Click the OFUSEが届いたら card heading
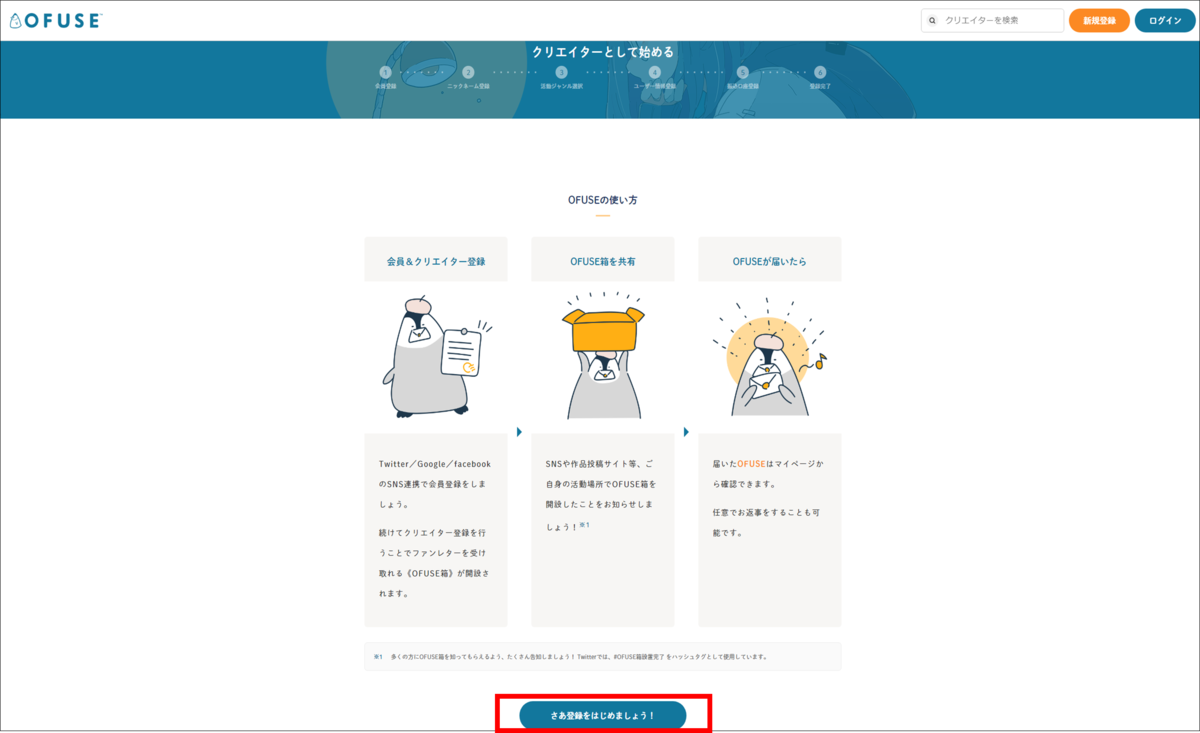Viewport: 1200px width, 733px height. pyautogui.click(x=770, y=261)
